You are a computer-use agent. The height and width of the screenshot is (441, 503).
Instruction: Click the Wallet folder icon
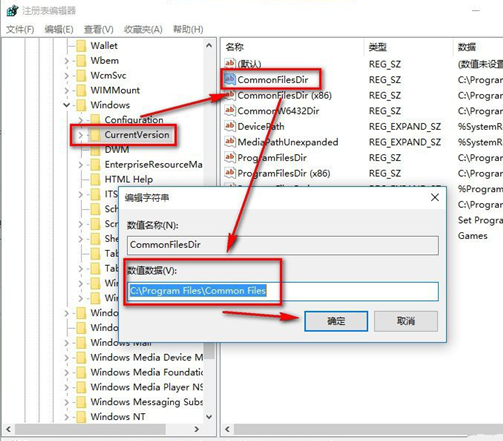pos(81,46)
